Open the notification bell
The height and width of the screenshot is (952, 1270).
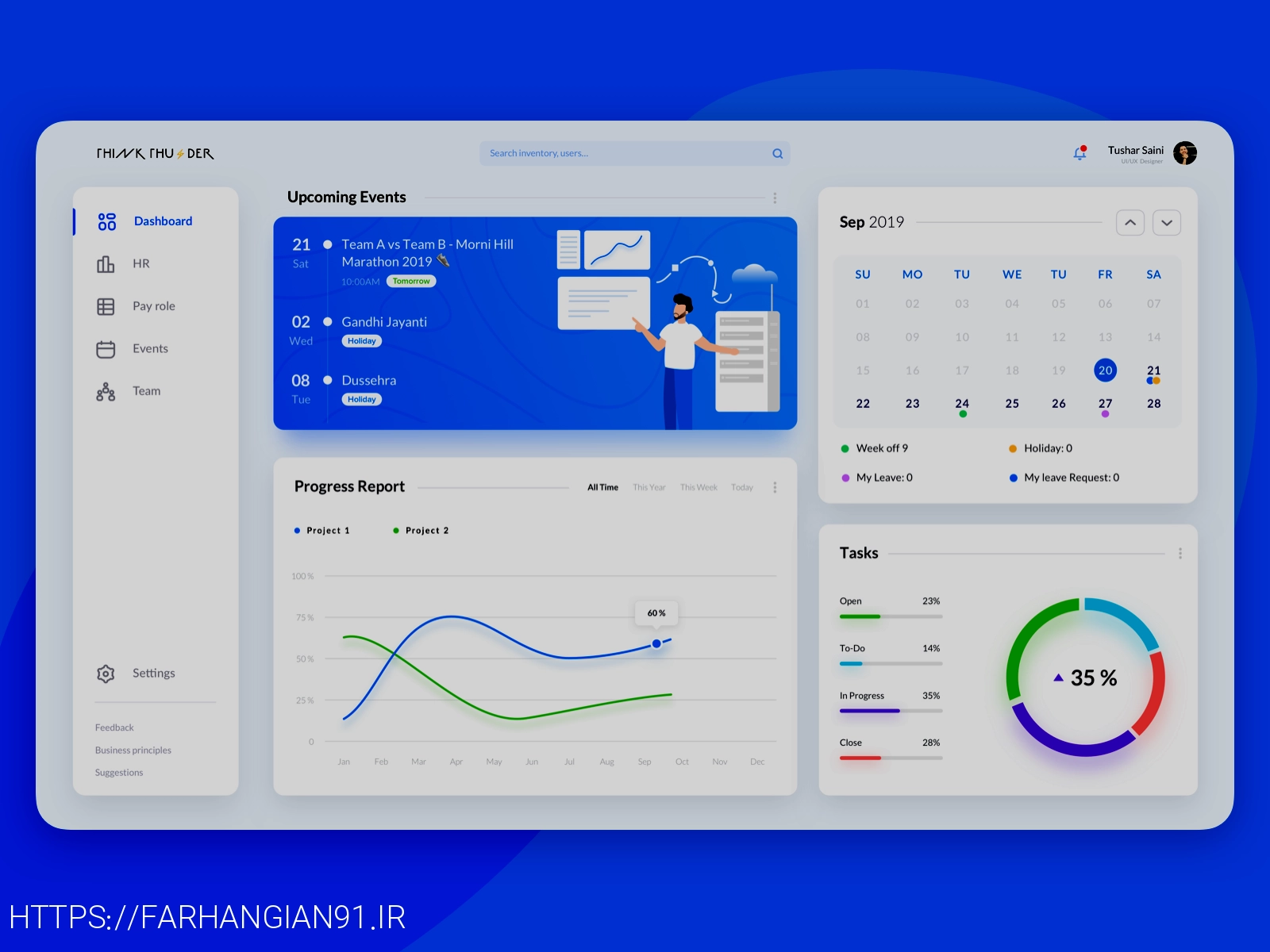[1079, 153]
